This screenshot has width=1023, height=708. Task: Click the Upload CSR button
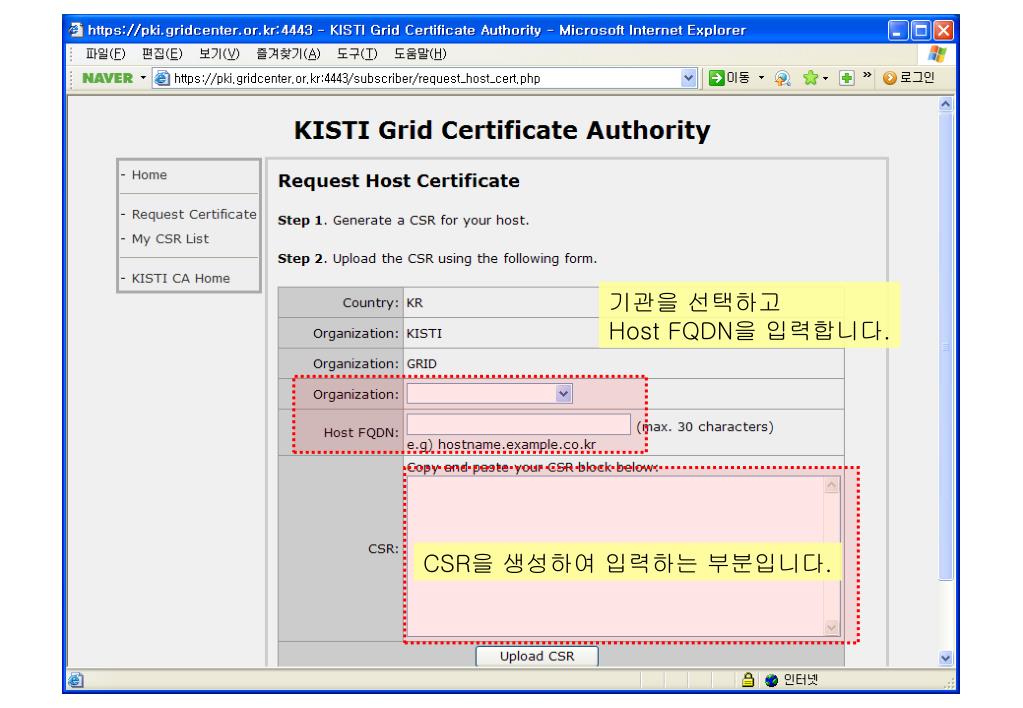tap(537, 656)
